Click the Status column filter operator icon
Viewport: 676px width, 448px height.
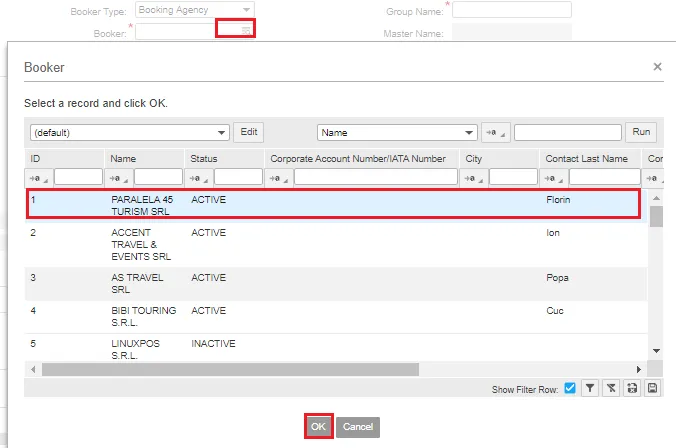click(199, 178)
